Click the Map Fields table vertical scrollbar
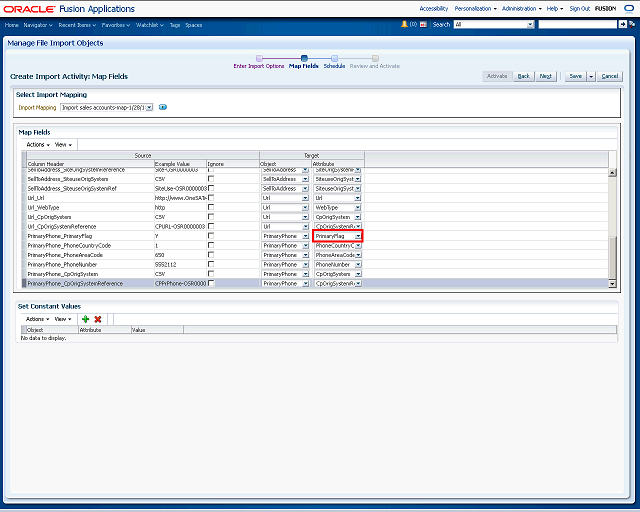 613,220
